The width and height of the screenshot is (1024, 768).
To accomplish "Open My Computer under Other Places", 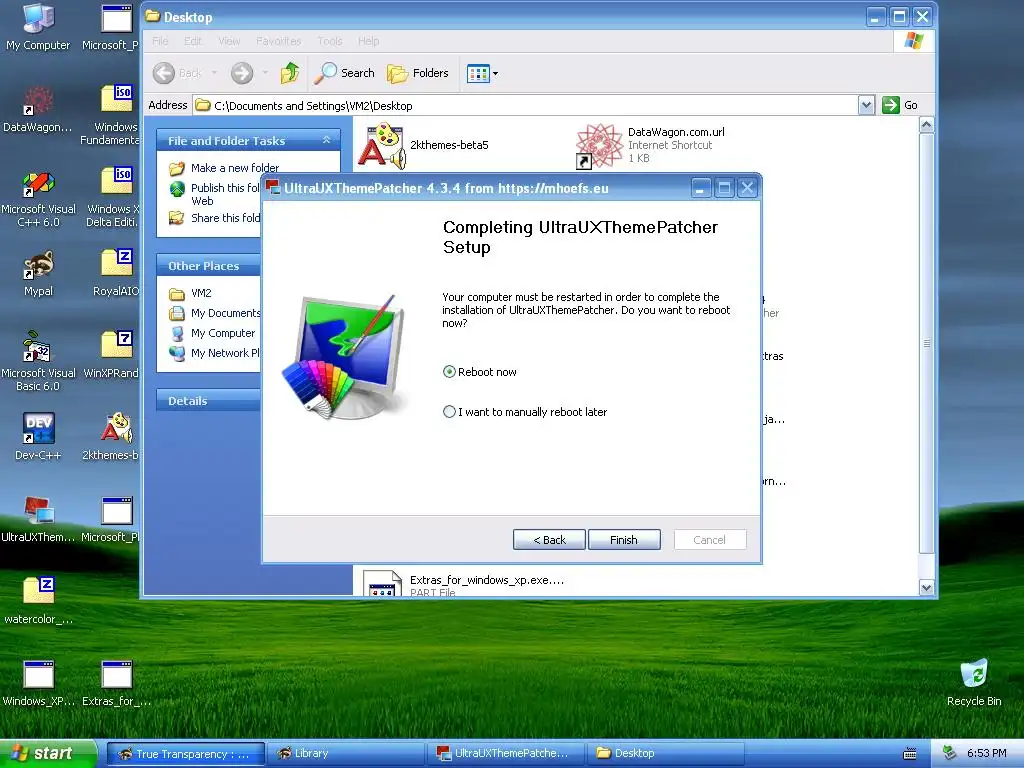I will [212, 333].
